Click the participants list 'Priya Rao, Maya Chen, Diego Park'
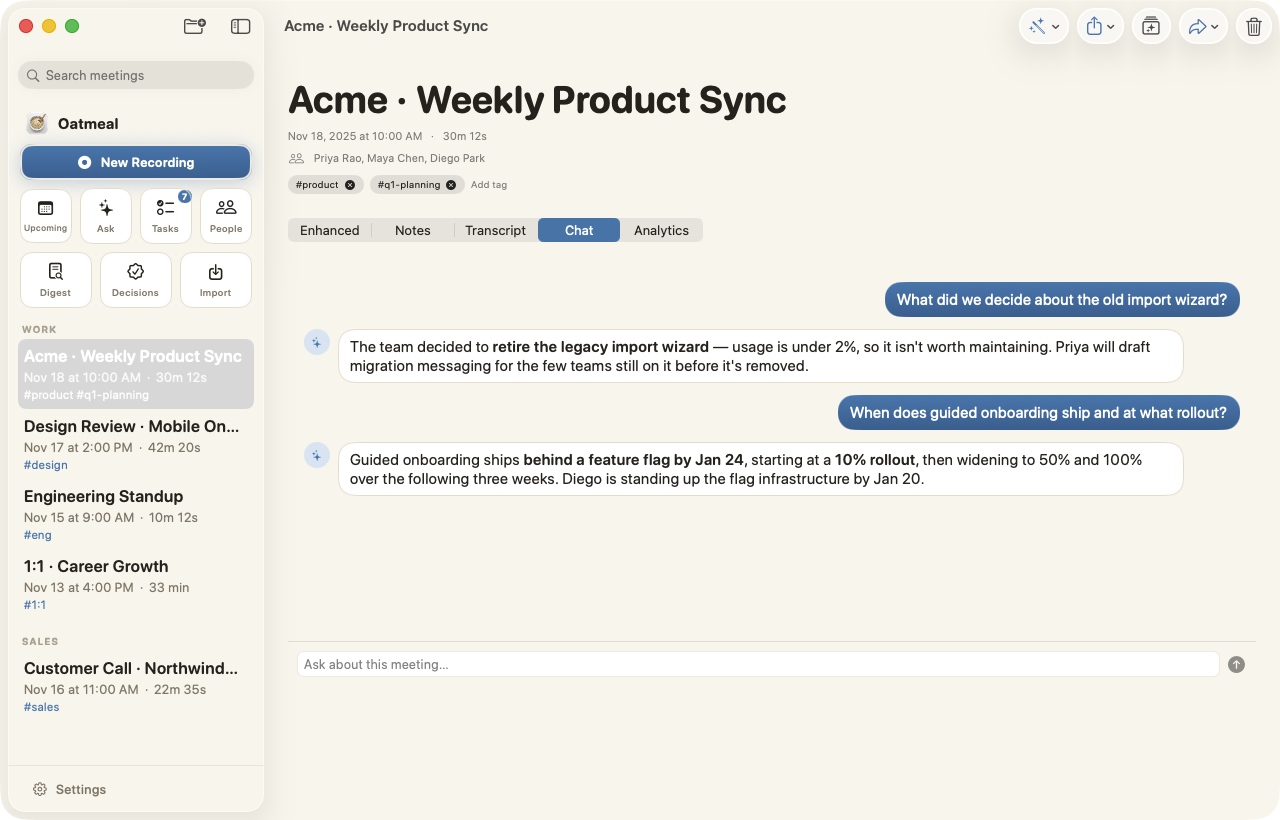 point(399,158)
